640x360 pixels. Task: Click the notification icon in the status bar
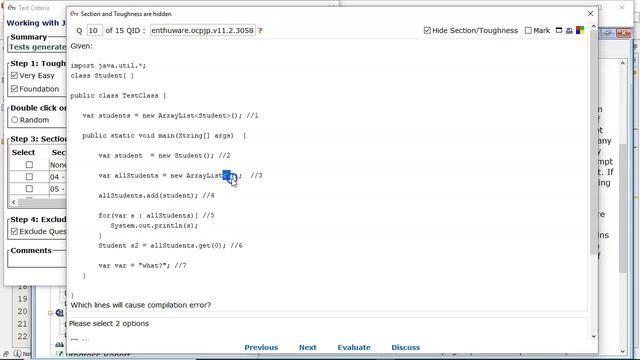(17, 354)
